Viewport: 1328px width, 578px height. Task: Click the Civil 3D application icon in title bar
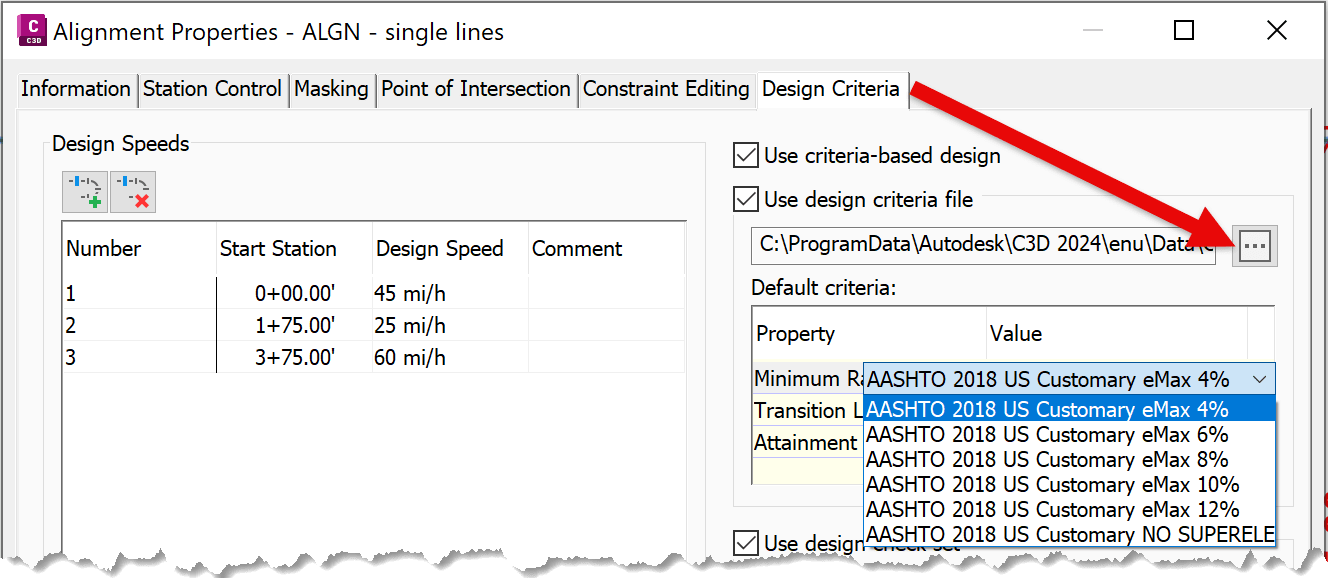coord(31,32)
